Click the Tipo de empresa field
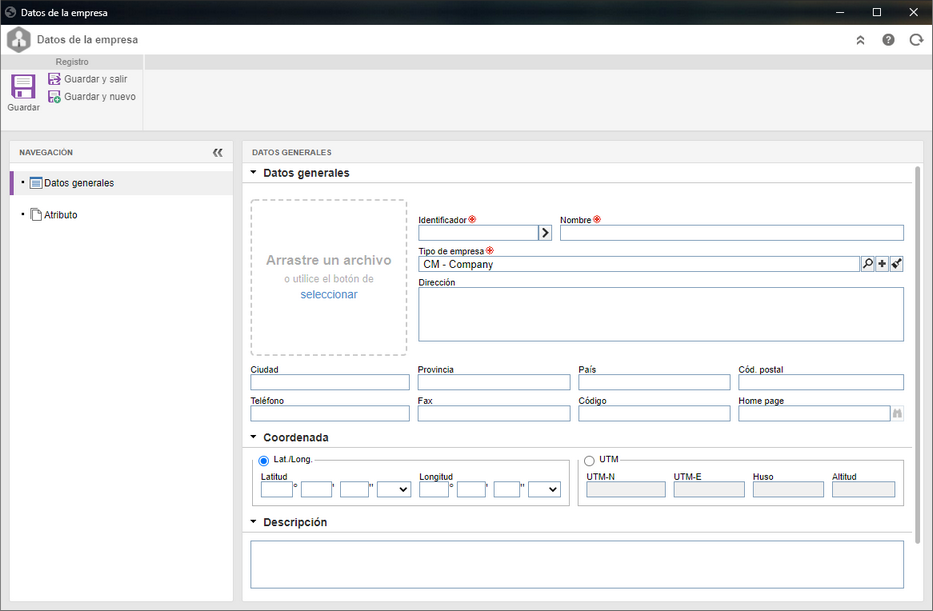The height and width of the screenshot is (611, 933). (639, 264)
